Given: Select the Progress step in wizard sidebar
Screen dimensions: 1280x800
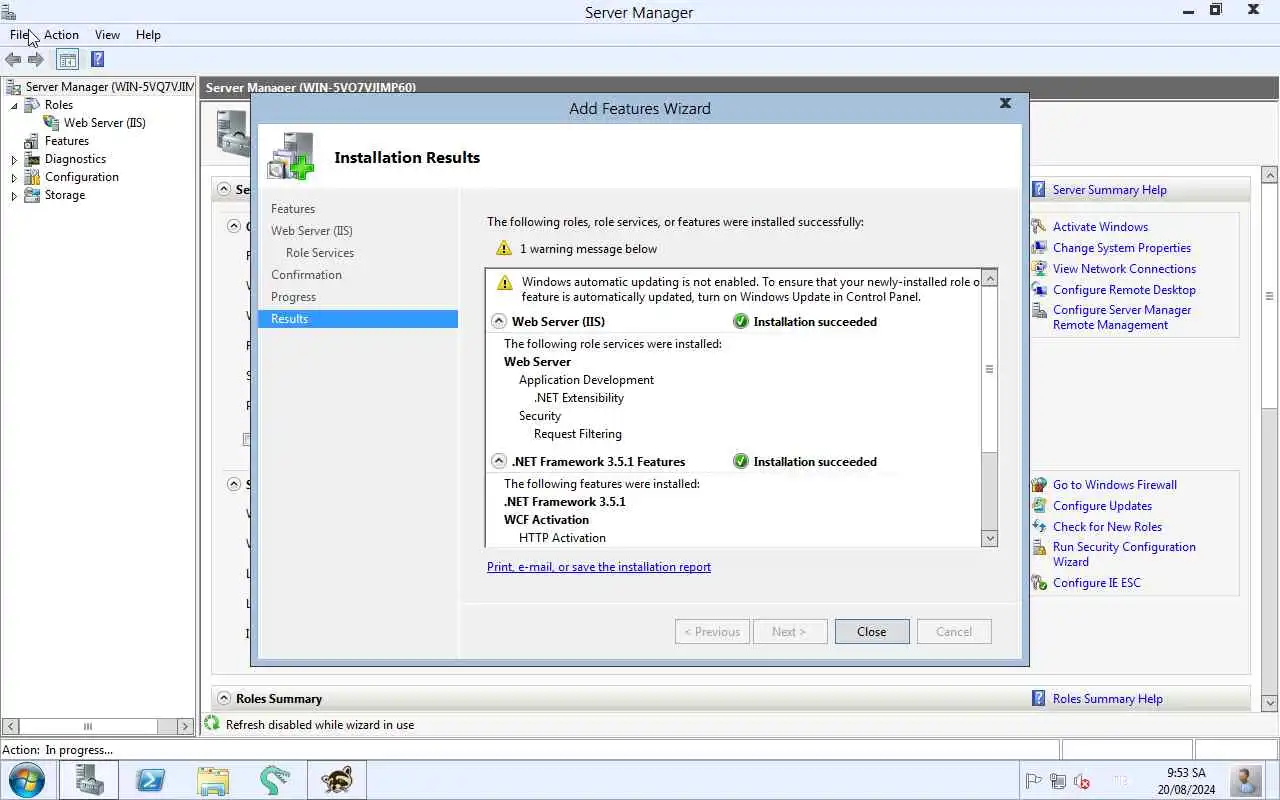Looking at the screenshot, I should tap(293, 297).
